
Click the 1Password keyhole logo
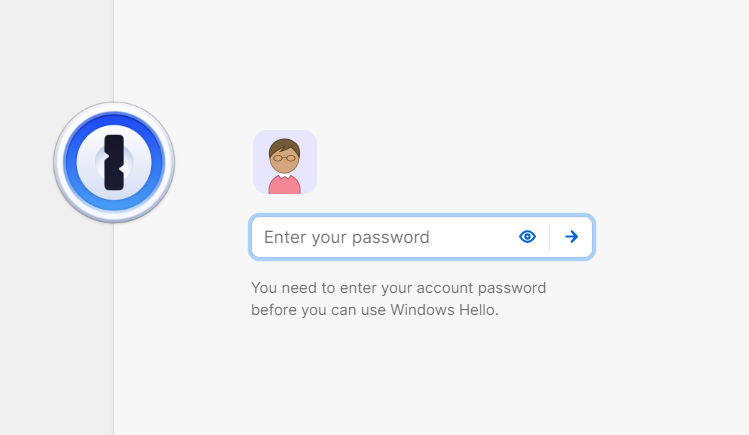pyautogui.click(x=114, y=162)
